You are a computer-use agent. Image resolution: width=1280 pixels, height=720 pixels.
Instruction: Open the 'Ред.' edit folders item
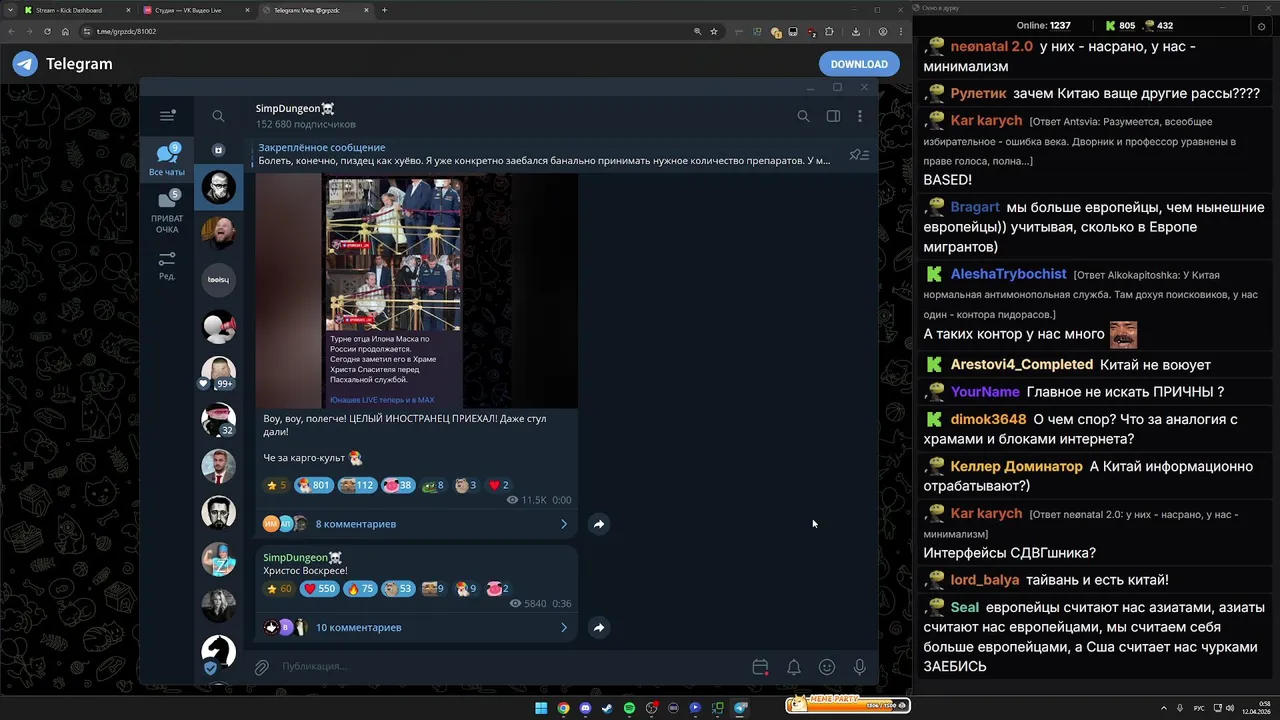(167, 265)
